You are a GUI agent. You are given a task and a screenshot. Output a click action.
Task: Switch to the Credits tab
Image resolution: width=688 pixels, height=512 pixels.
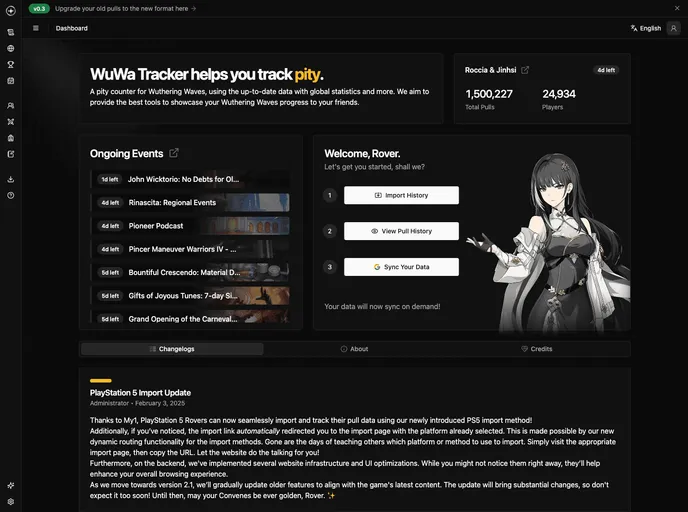pos(537,349)
